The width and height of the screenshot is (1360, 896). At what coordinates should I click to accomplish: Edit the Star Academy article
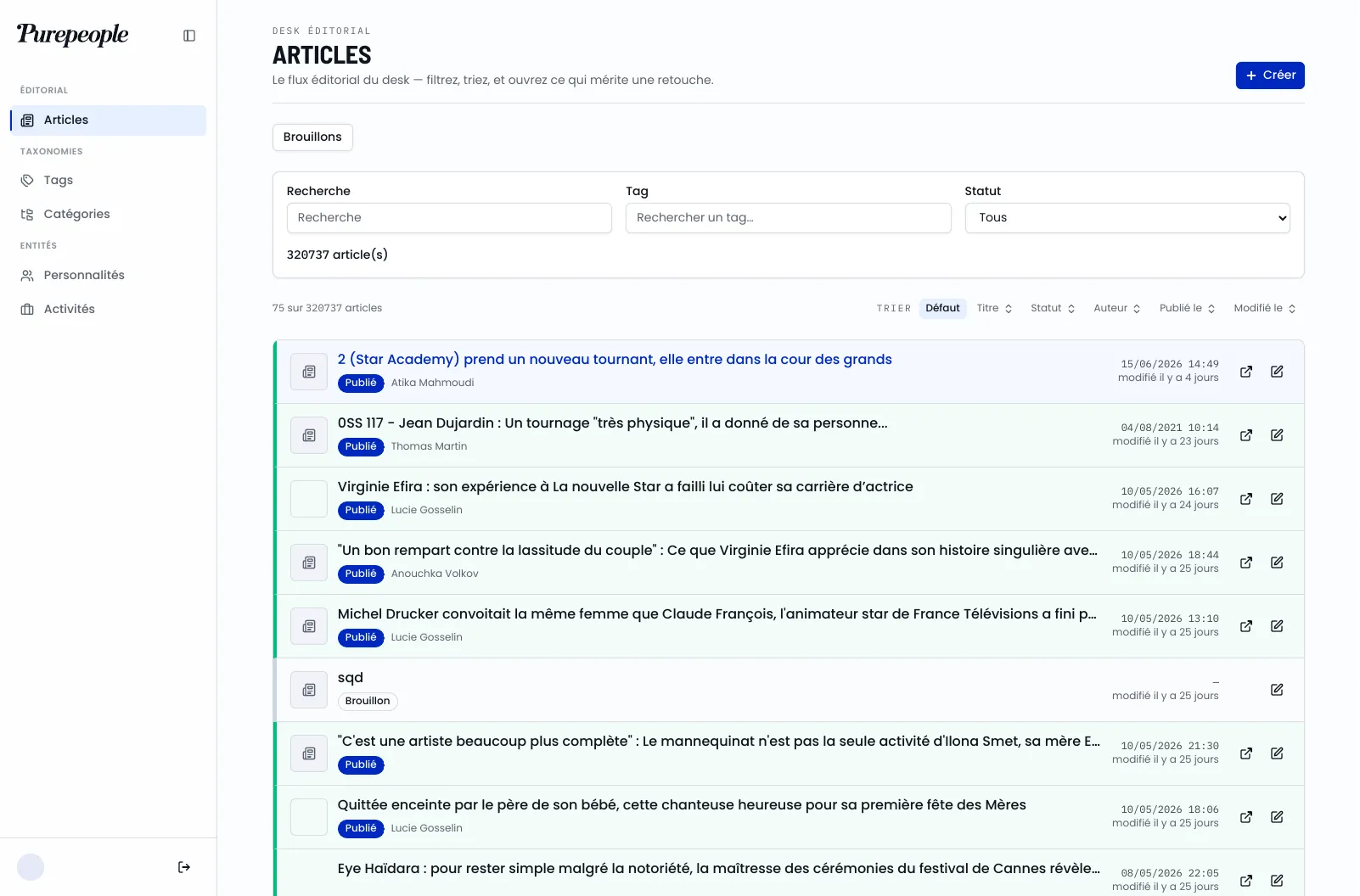(1277, 372)
